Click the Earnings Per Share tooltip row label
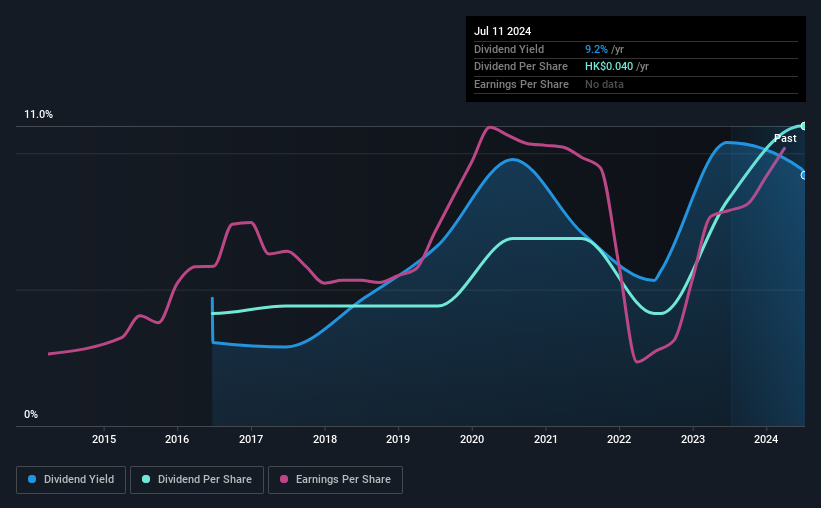This screenshot has height=508, width=821. click(x=521, y=84)
